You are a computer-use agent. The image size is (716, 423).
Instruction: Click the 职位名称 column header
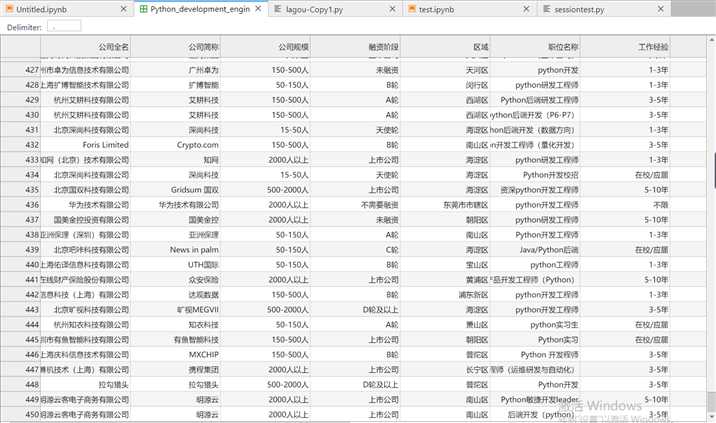(535, 47)
